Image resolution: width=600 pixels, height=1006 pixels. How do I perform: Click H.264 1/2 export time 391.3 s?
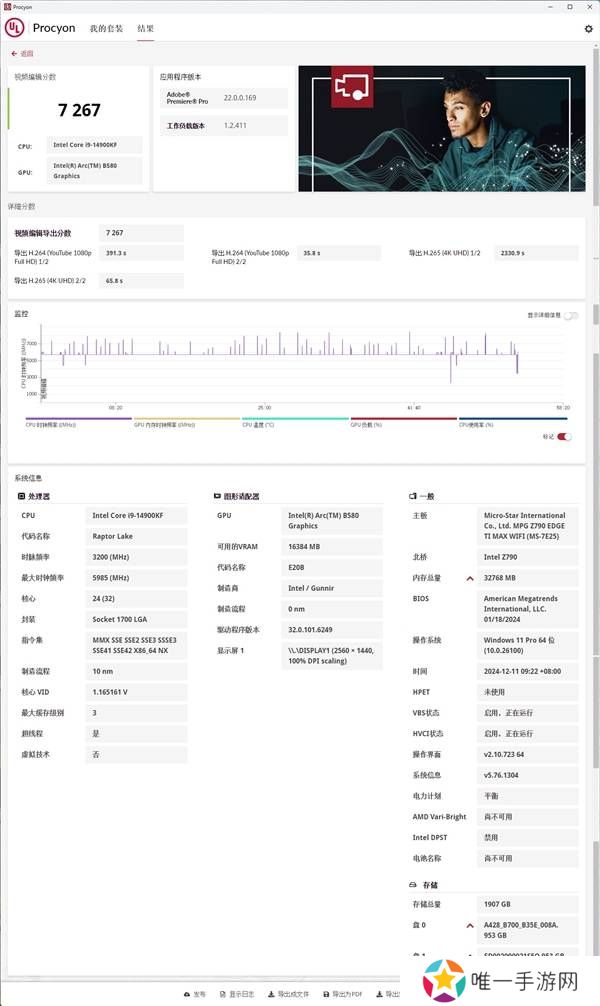pyautogui.click(x=141, y=253)
